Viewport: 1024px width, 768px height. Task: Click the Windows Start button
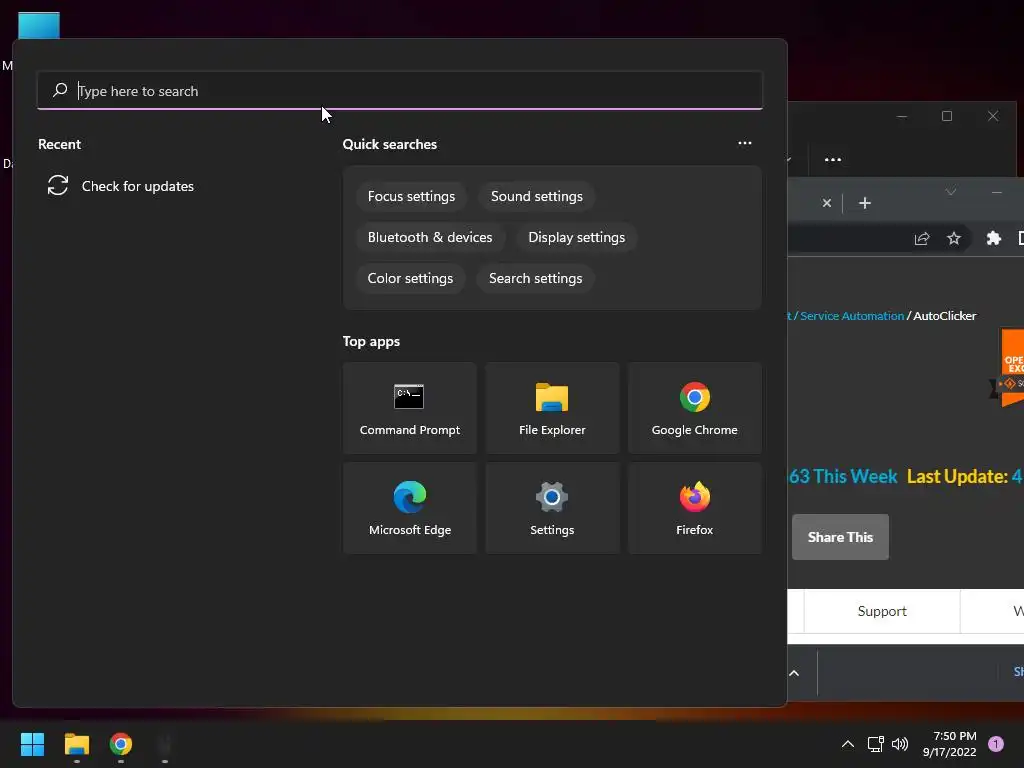(x=32, y=744)
